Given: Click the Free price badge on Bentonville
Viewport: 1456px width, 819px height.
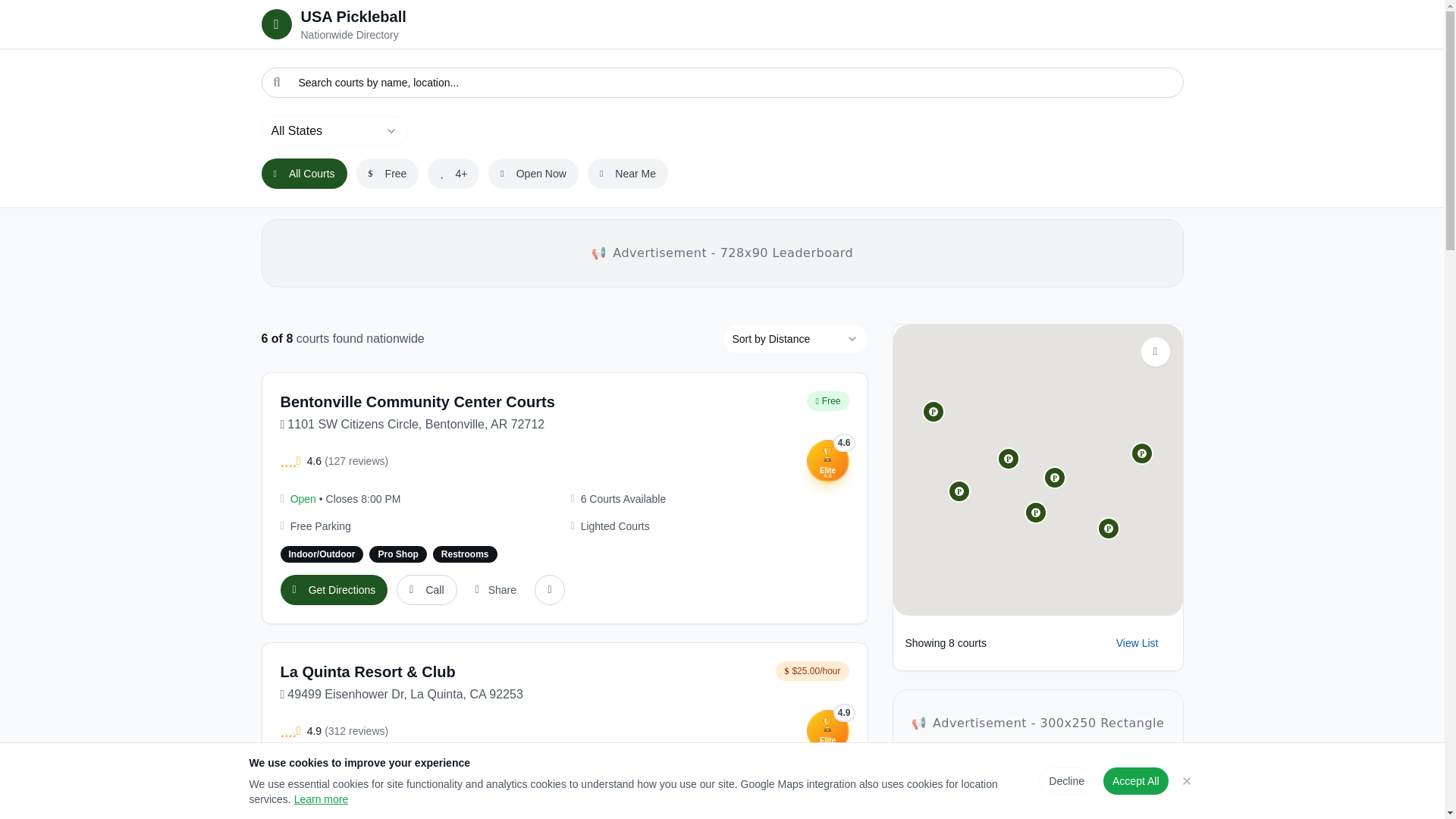Looking at the screenshot, I should click(827, 401).
